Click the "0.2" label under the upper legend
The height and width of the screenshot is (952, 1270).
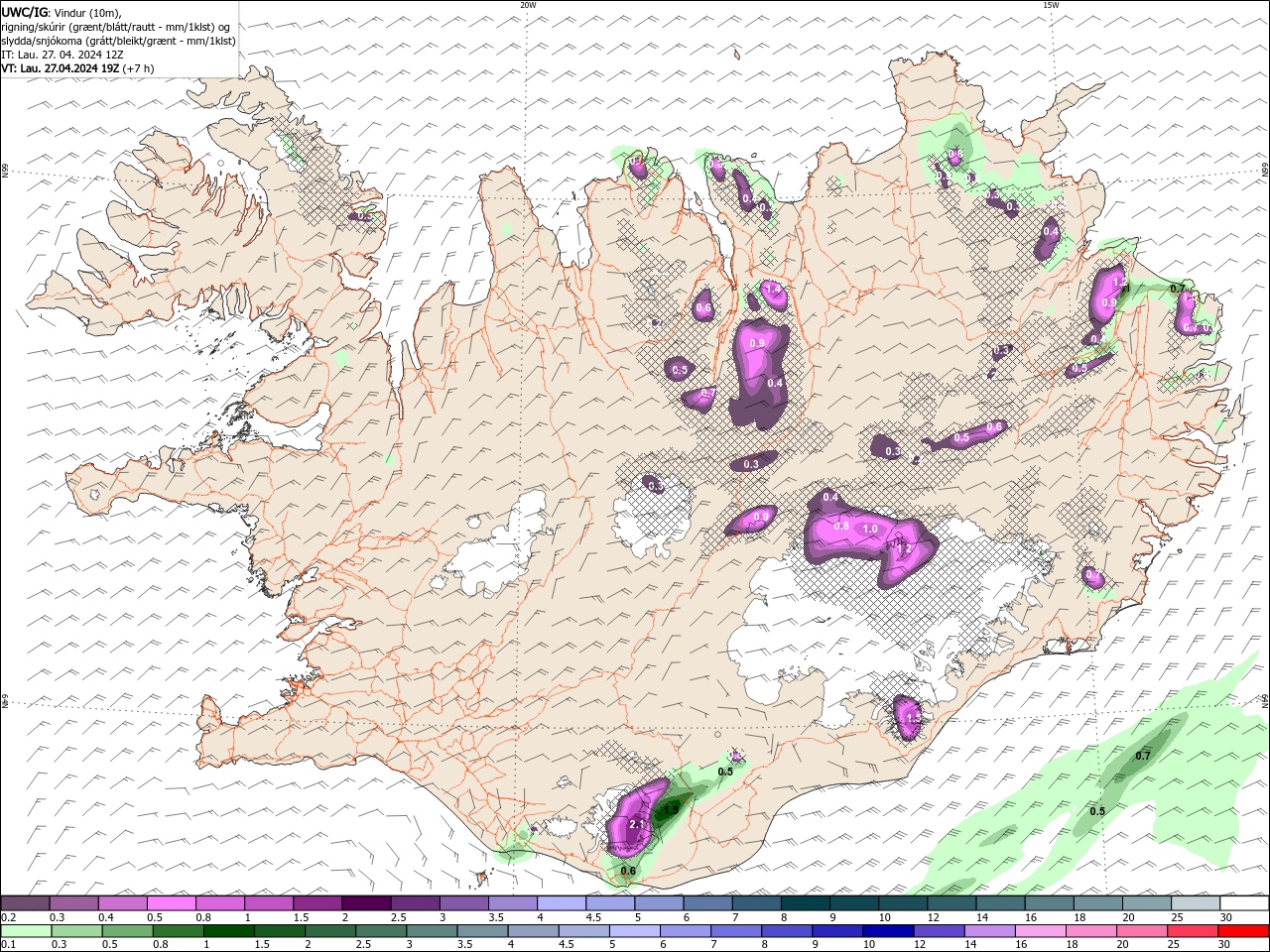click(8, 917)
